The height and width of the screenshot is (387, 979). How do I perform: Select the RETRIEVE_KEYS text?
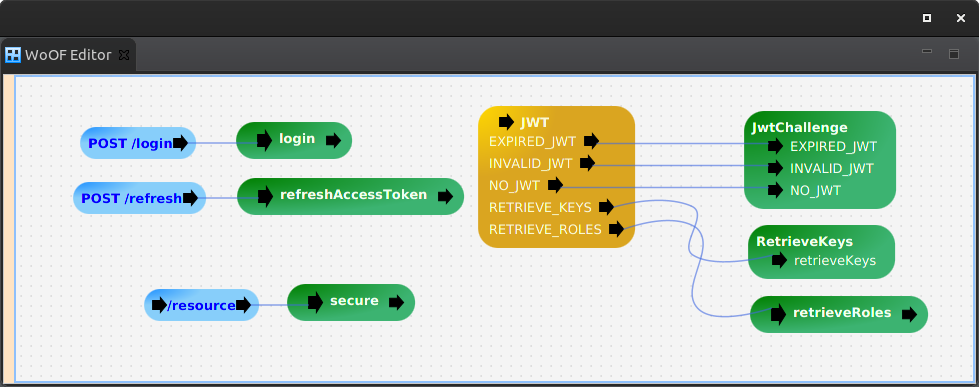pos(540,208)
